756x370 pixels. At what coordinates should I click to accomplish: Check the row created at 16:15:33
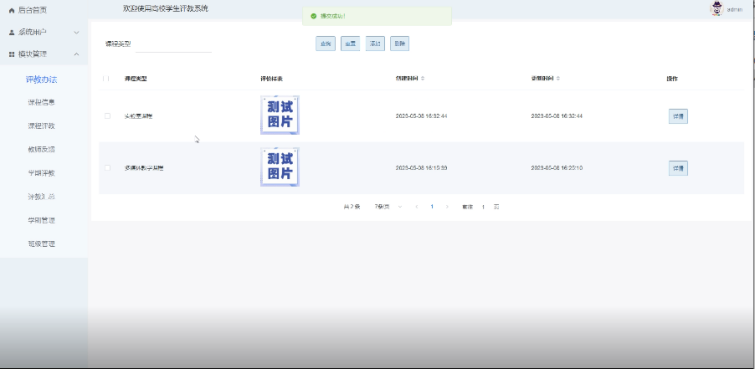coord(108,168)
